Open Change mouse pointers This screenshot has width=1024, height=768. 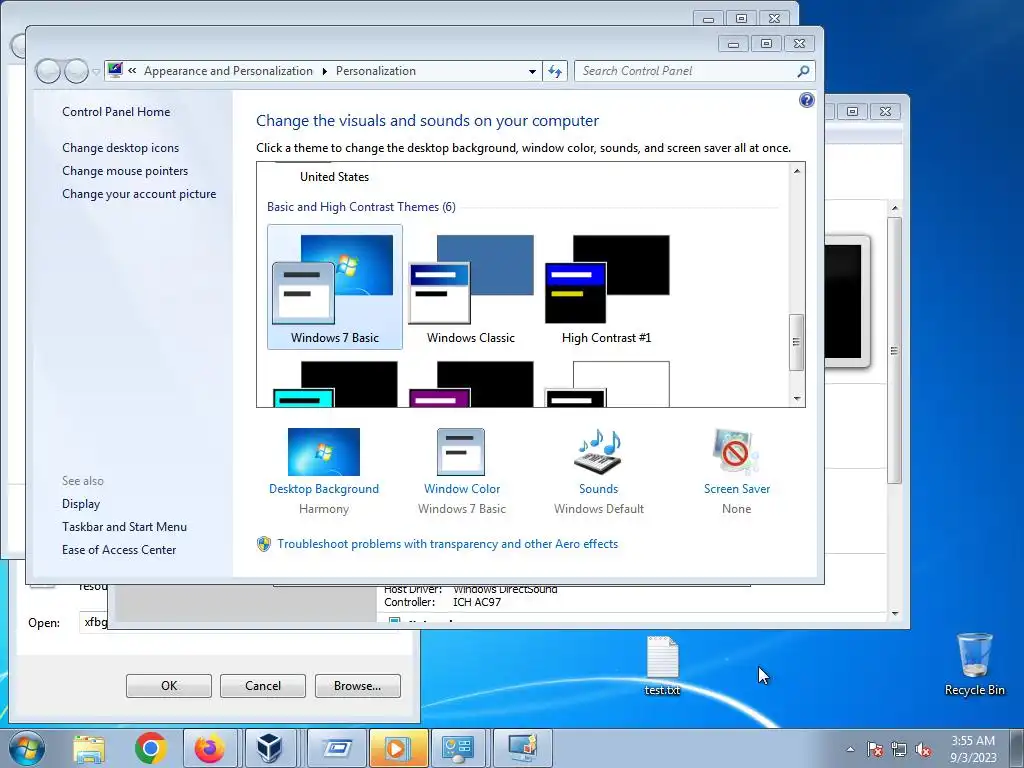(125, 170)
